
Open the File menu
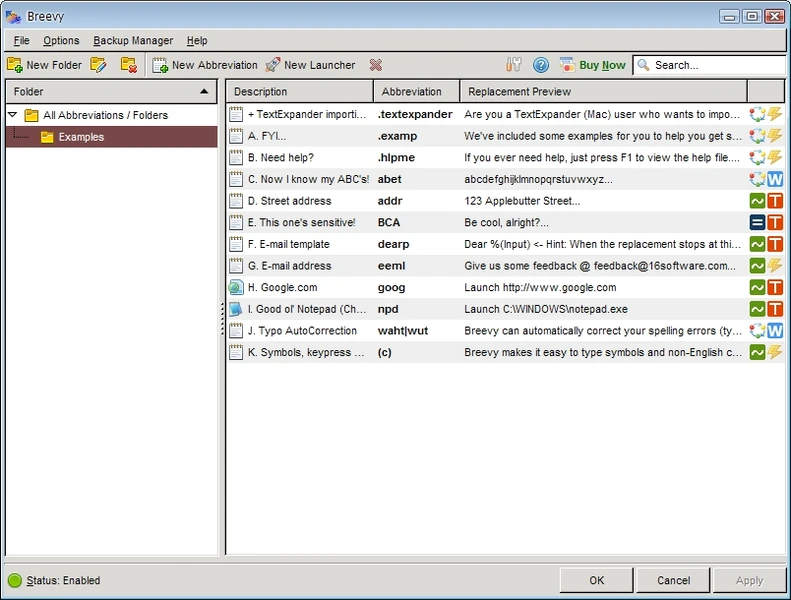click(22, 41)
